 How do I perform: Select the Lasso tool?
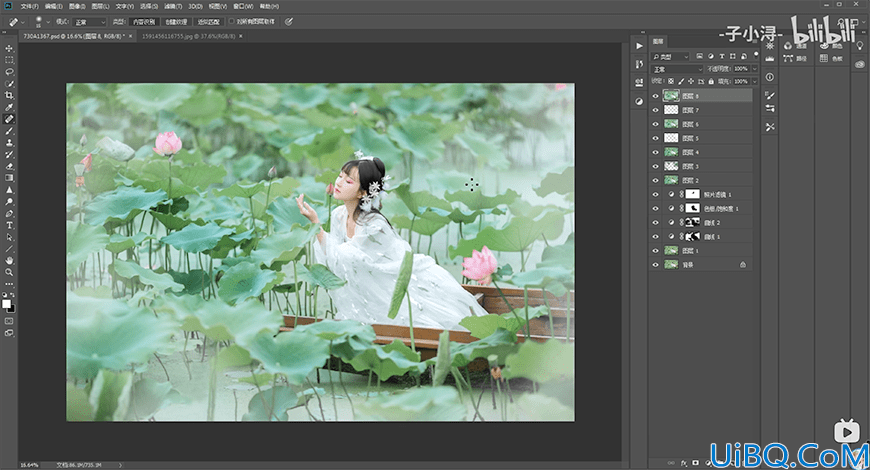(9, 72)
